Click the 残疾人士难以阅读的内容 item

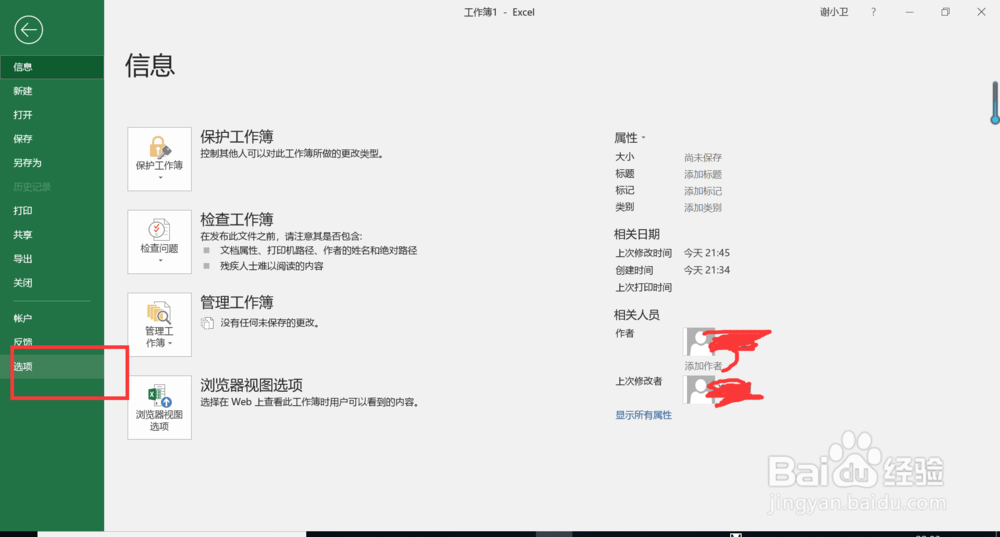(272, 266)
